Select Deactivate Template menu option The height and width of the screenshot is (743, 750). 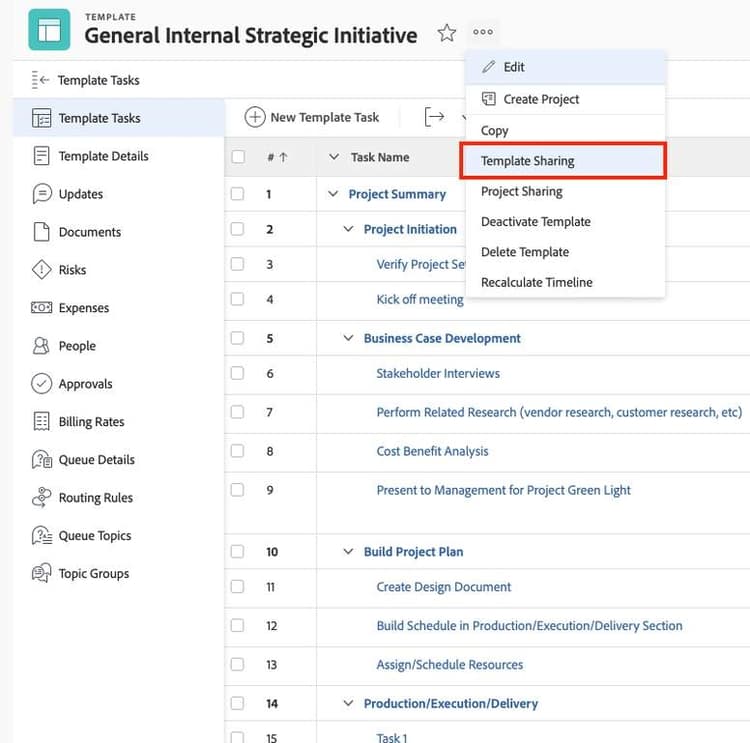[x=536, y=222]
